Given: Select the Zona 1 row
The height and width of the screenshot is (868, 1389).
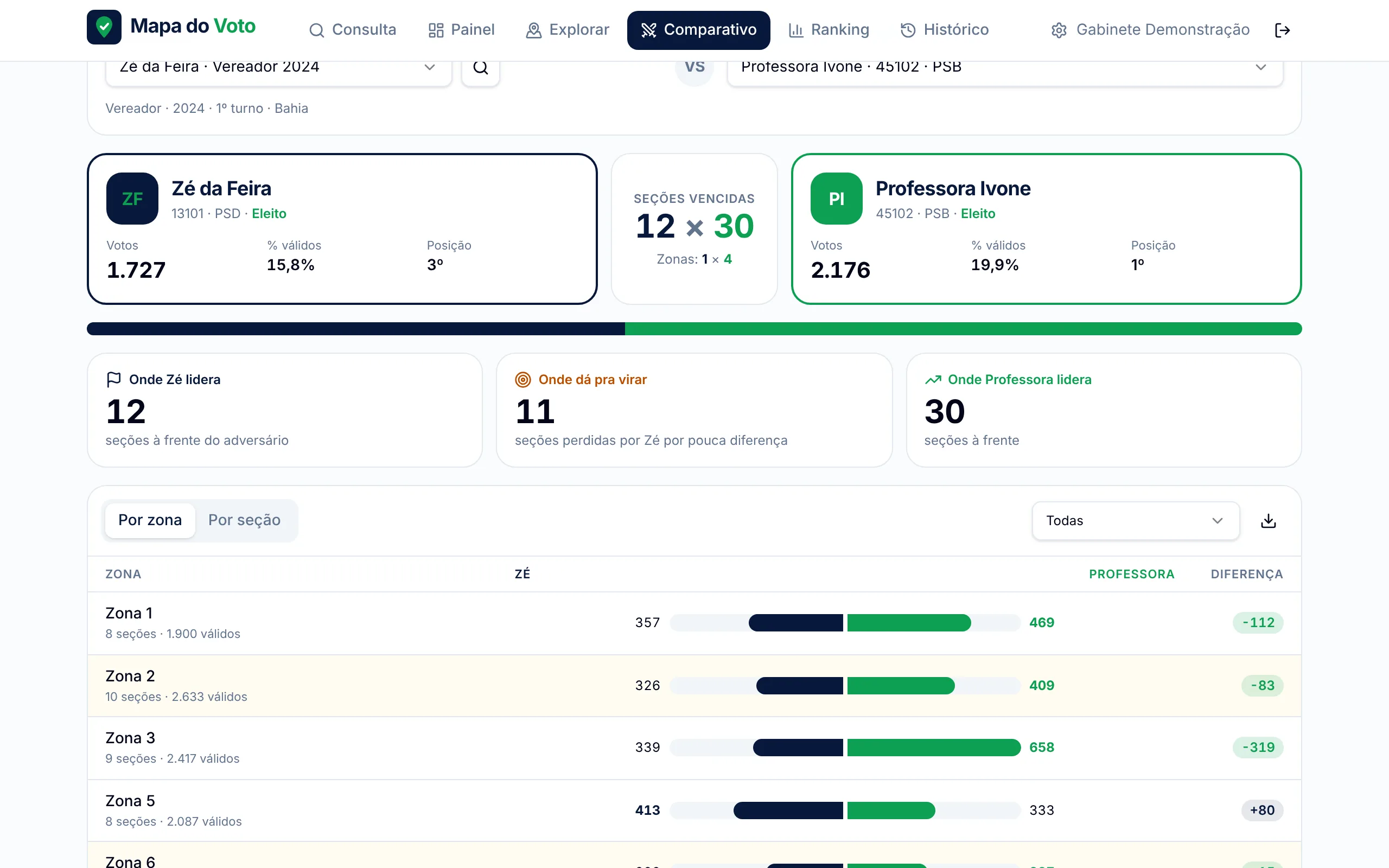Looking at the screenshot, I should [x=694, y=623].
